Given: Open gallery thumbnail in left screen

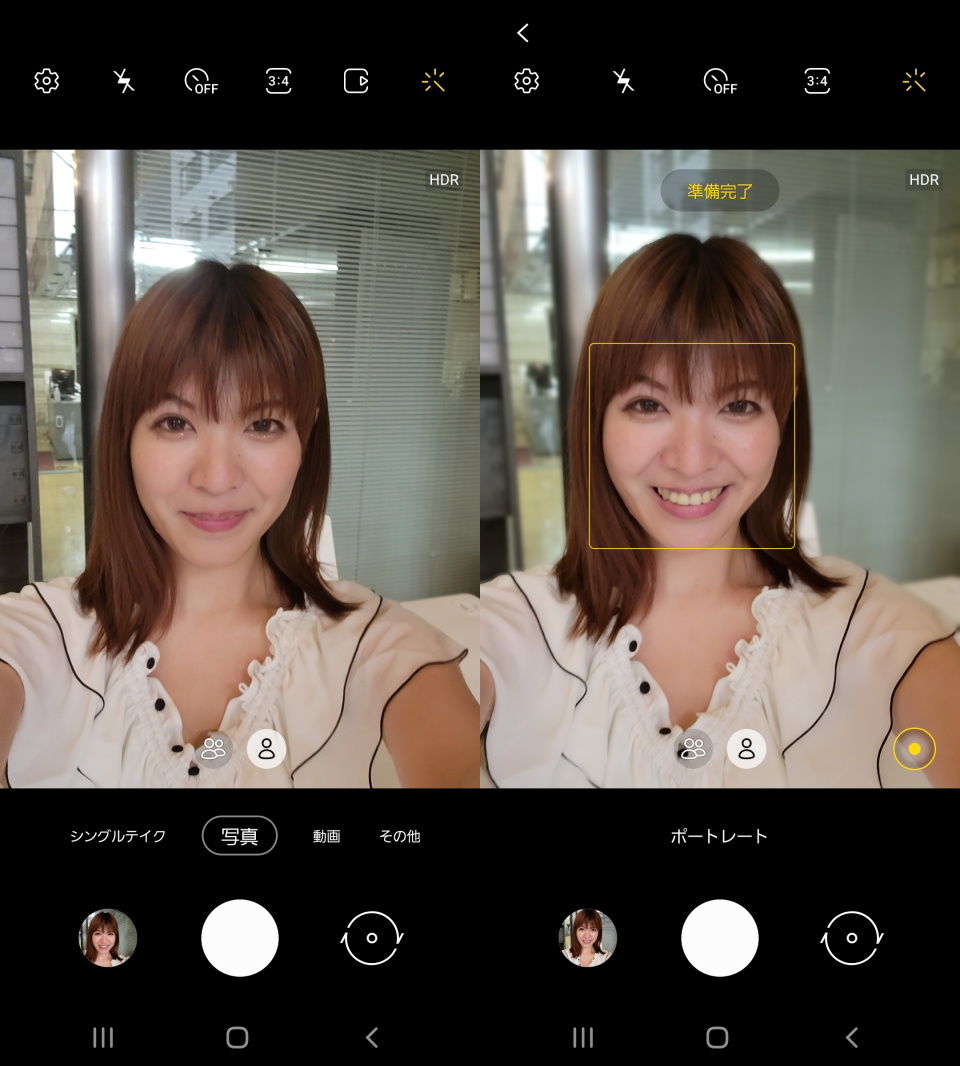Looking at the screenshot, I should (108, 938).
